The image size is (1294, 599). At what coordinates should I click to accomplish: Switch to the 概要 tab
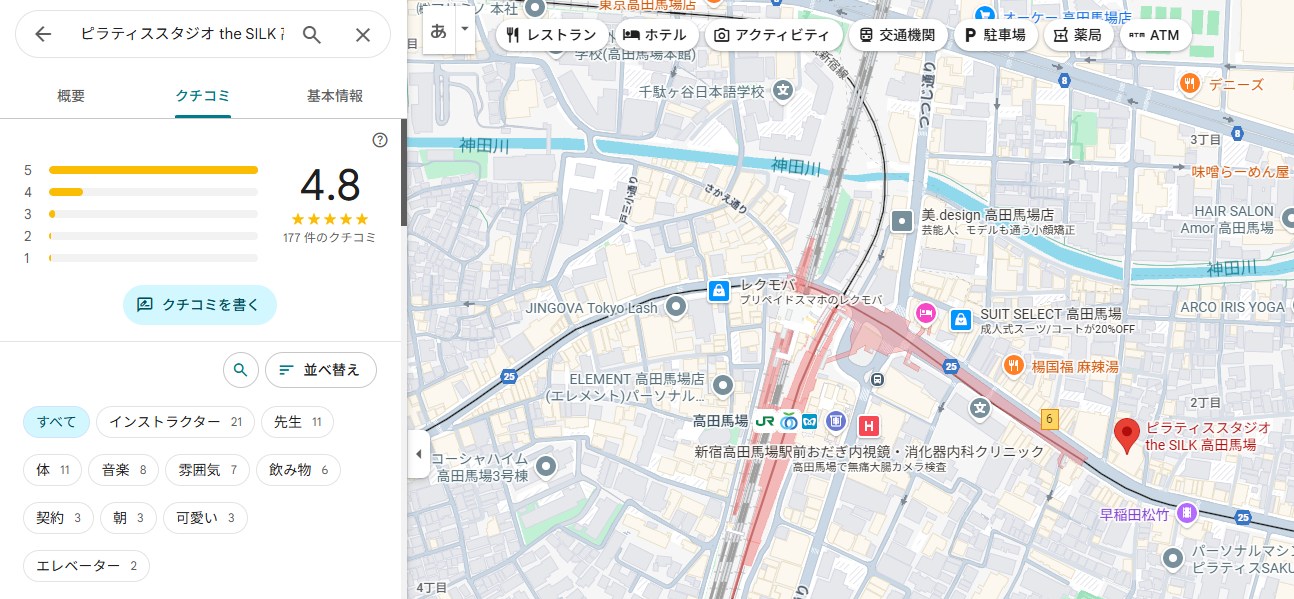(x=71, y=96)
